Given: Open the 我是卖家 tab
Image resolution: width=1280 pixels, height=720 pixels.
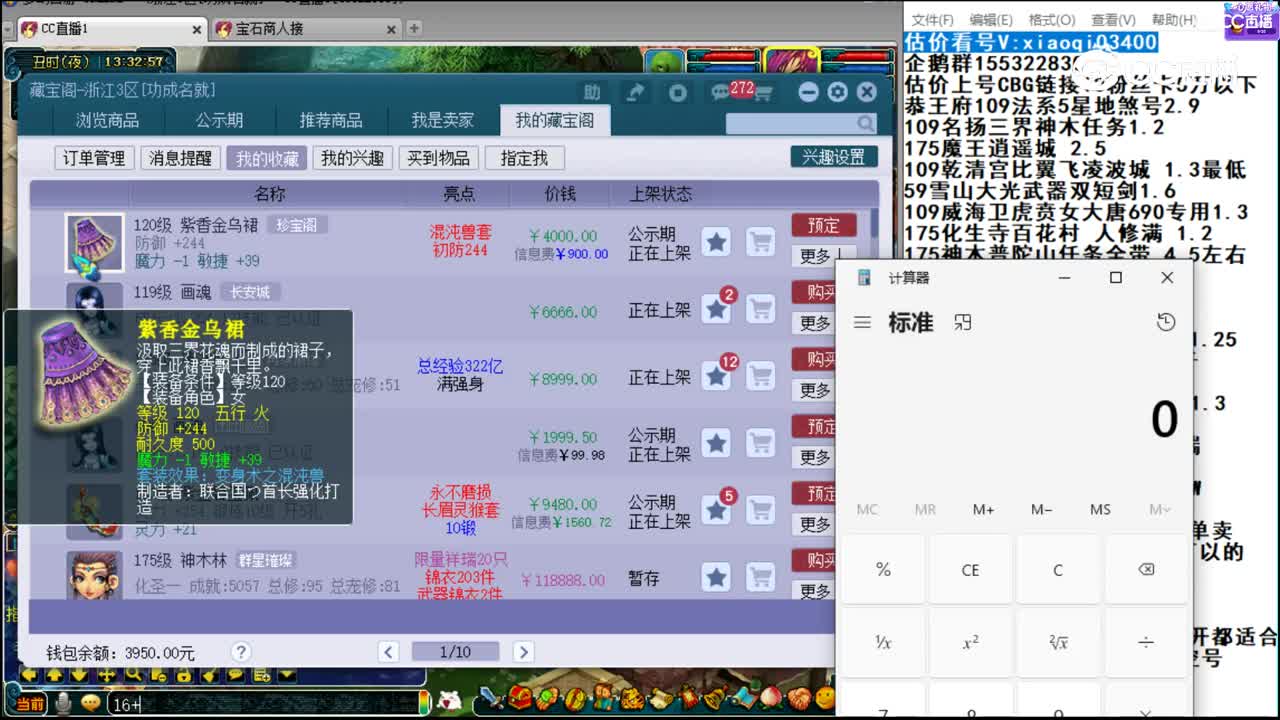Looking at the screenshot, I should coord(443,120).
